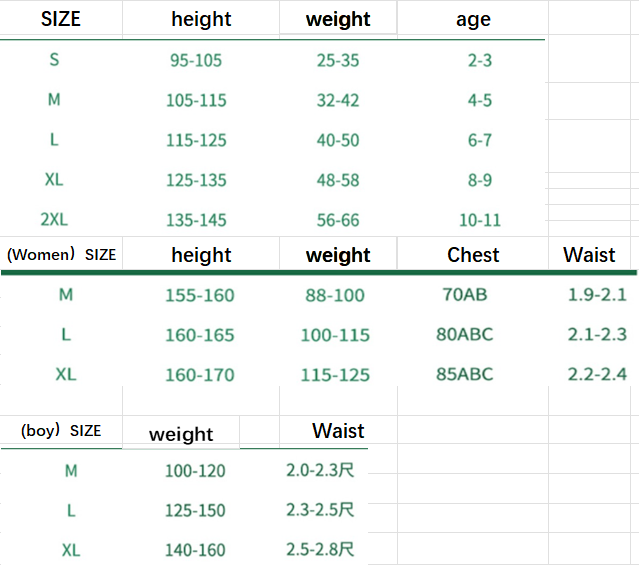Image resolution: width=639 pixels, height=565 pixels.
Task: Click the 85ABC chest value
Action: pyautogui.click(x=465, y=375)
